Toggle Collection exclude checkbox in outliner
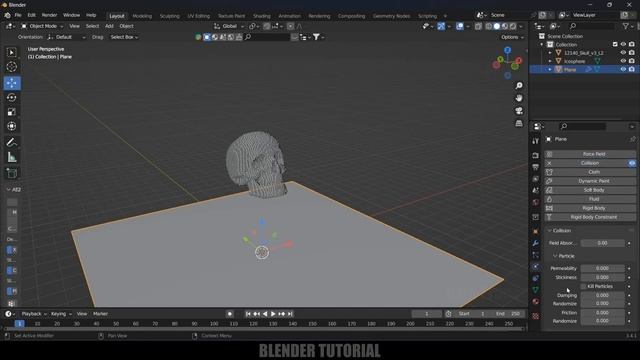The height and width of the screenshot is (360, 640). [615, 44]
